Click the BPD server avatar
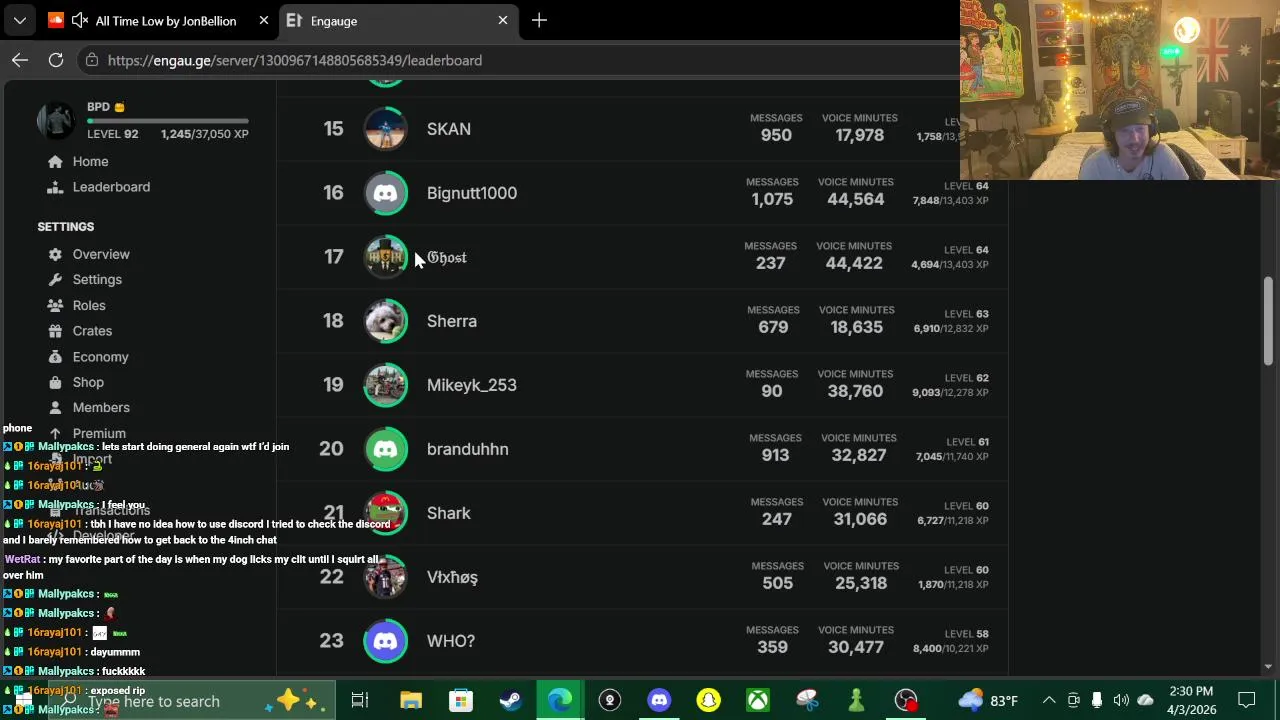This screenshot has width=1280, height=720. pos(56,120)
